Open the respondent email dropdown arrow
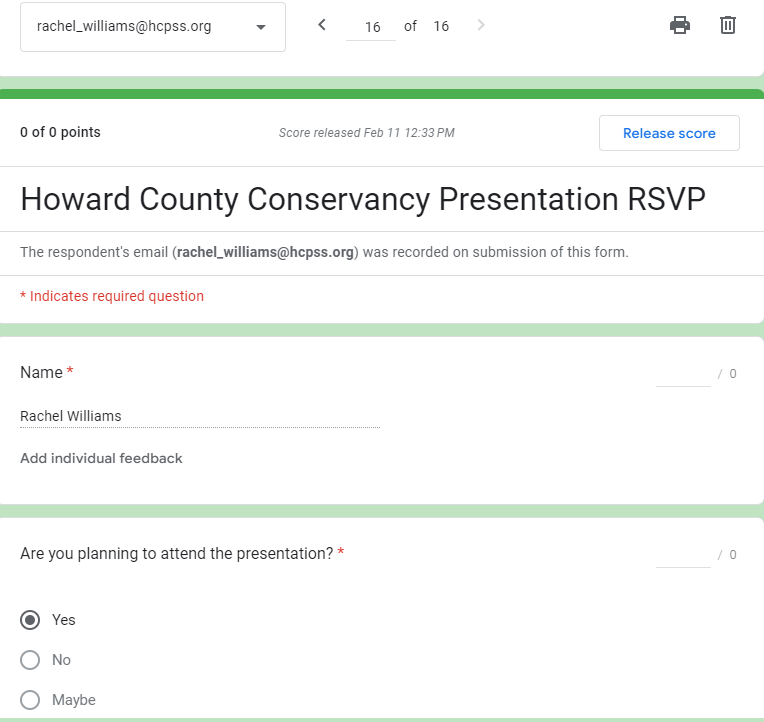This screenshot has width=764, height=722. click(261, 27)
